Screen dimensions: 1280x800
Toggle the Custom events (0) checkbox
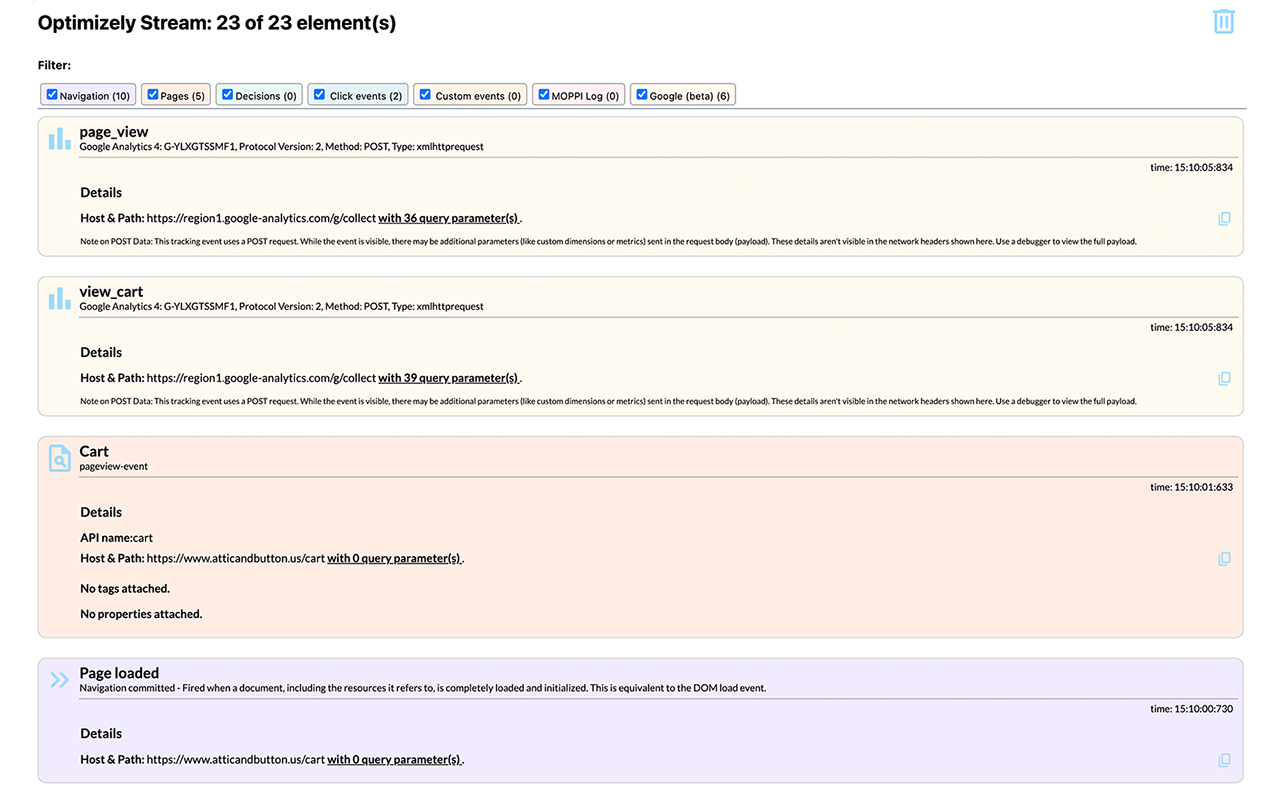pos(425,95)
